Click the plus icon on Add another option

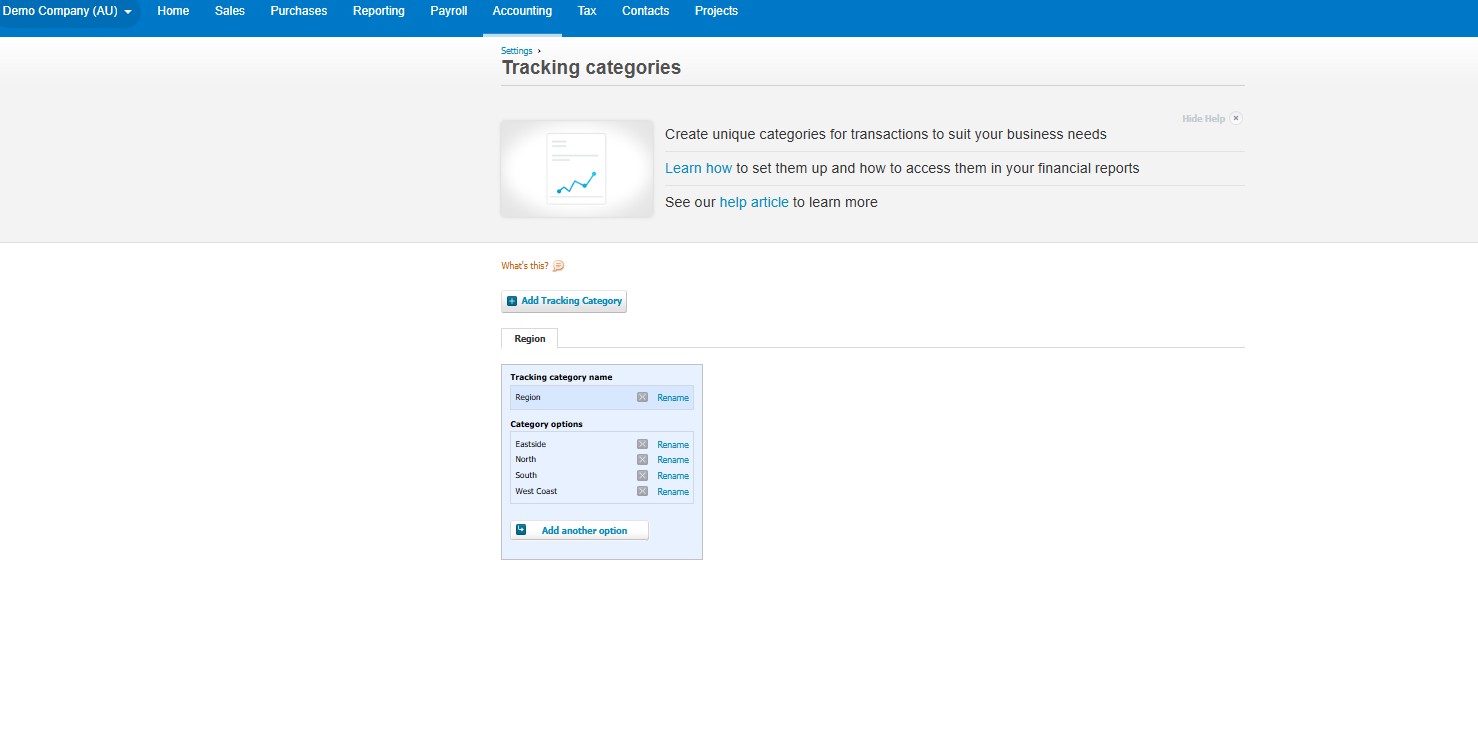521,529
